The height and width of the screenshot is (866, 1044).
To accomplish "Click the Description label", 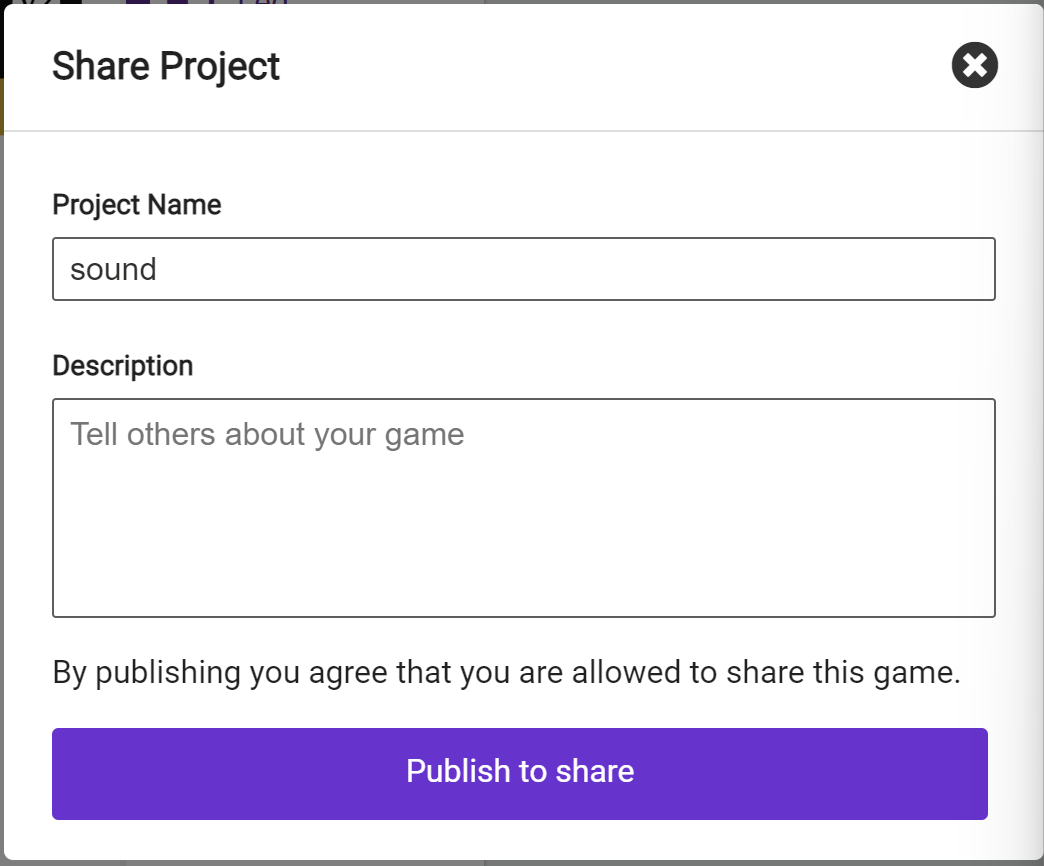I will pyautogui.click(x=123, y=365).
